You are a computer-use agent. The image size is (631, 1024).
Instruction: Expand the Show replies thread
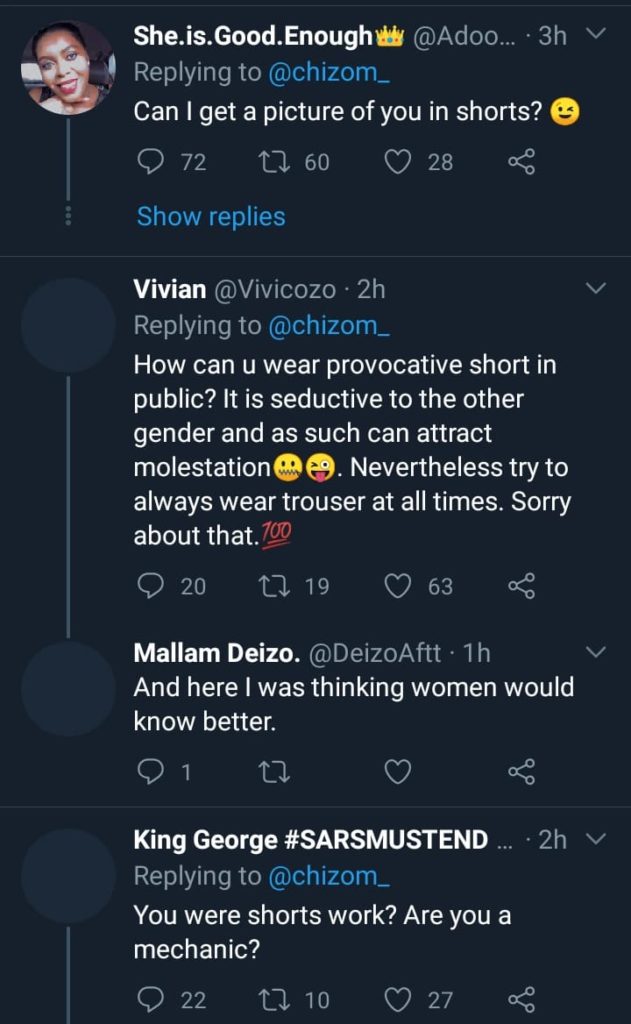click(x=211, y=216)
